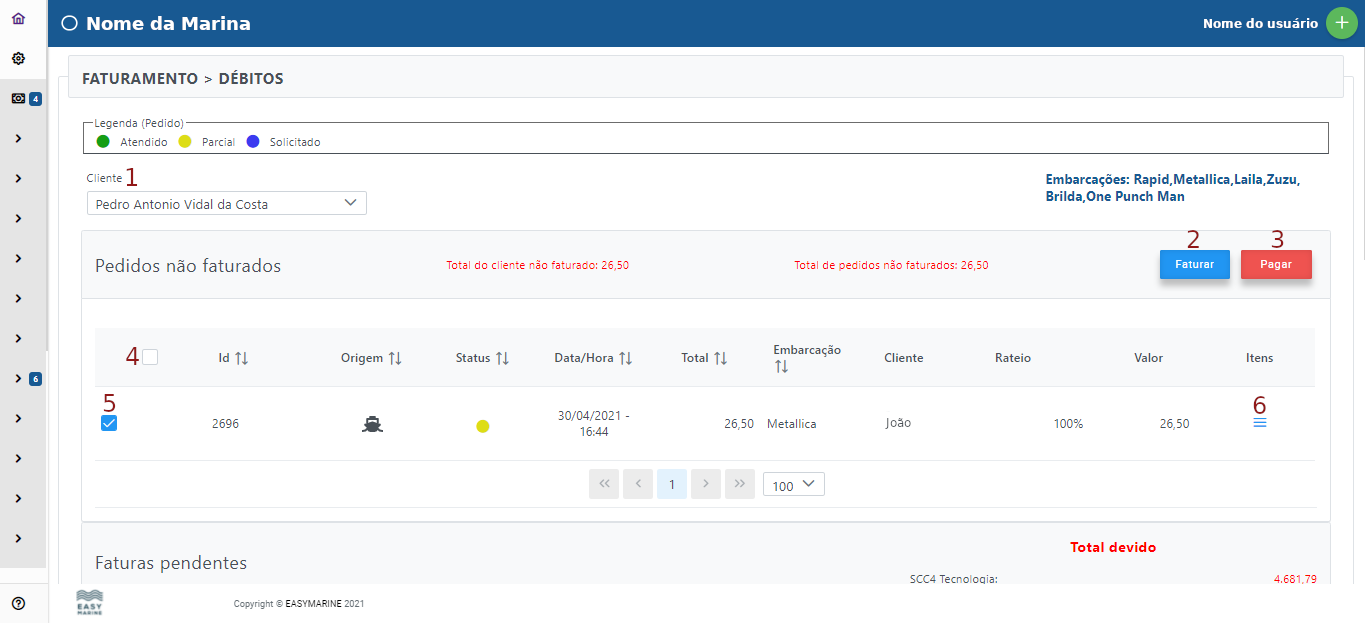The width and height of the screenshot is (1365, 623).
Task: Expand the sidebar item with badge 6
Action: pos(18,378)
